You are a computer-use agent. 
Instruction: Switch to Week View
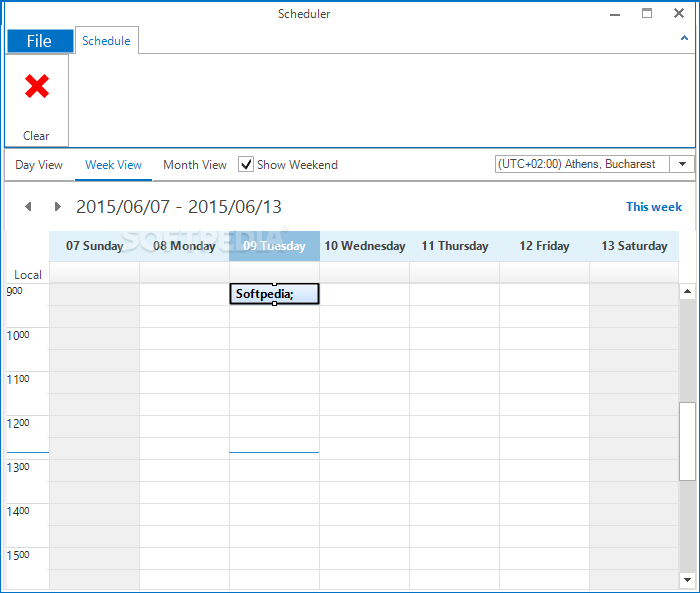coord(113,165)
